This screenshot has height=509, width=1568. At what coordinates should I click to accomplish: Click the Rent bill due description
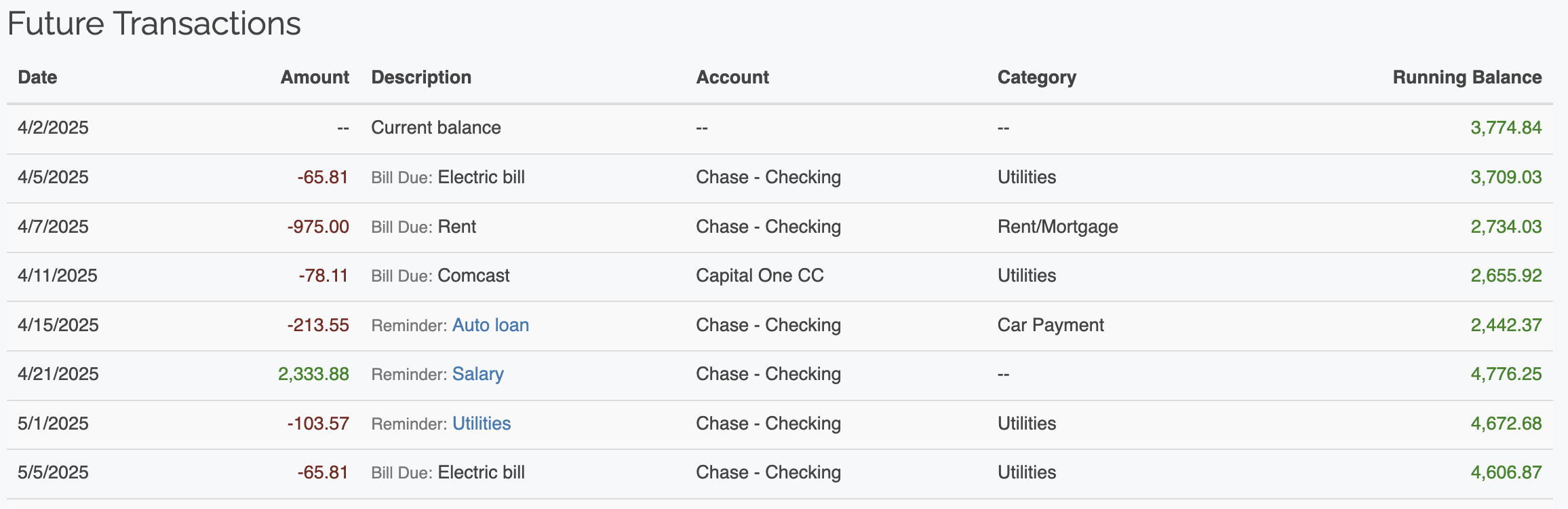[456, 227]
